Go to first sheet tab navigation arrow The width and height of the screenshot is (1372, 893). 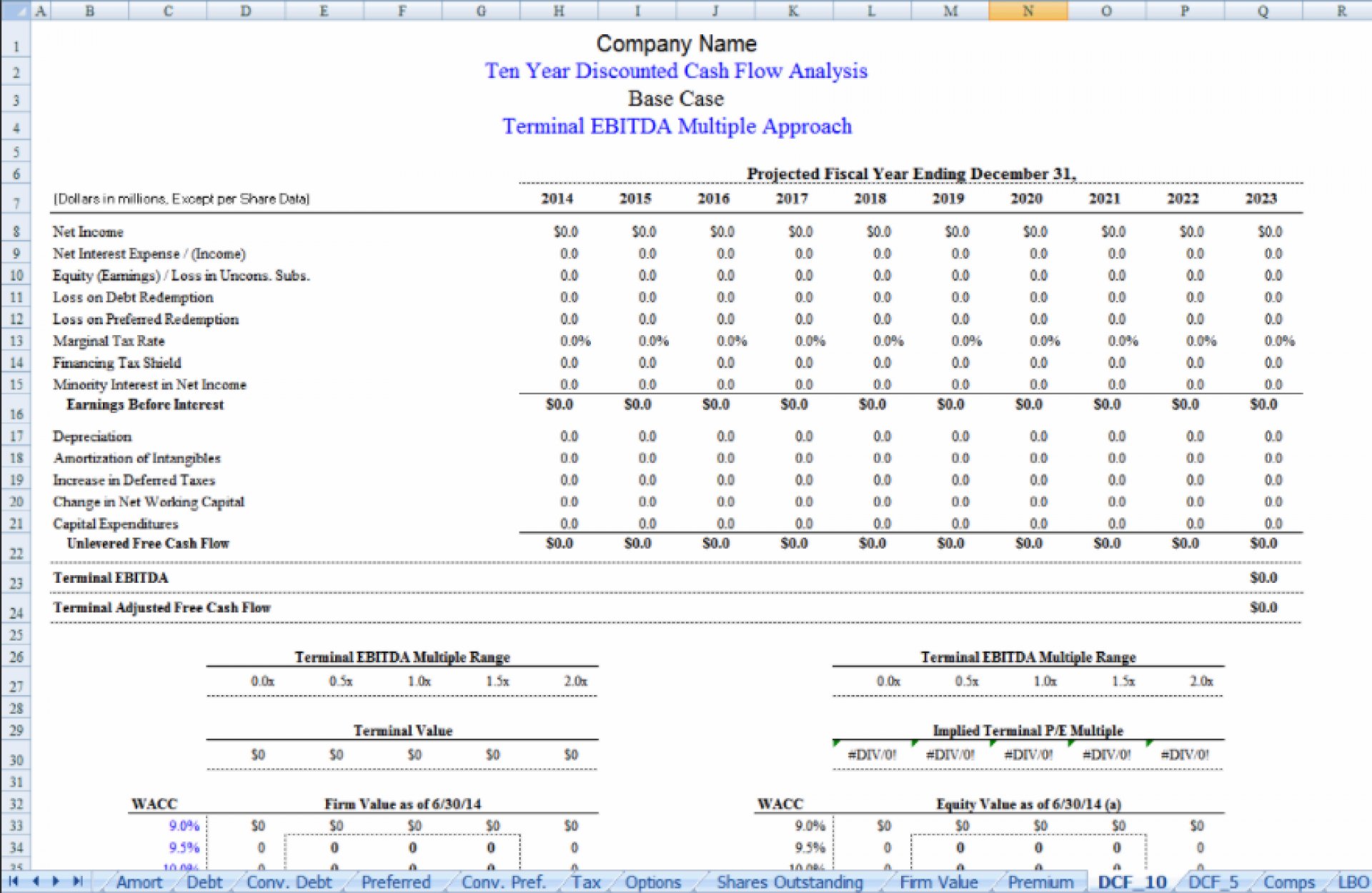click(13, 882)
